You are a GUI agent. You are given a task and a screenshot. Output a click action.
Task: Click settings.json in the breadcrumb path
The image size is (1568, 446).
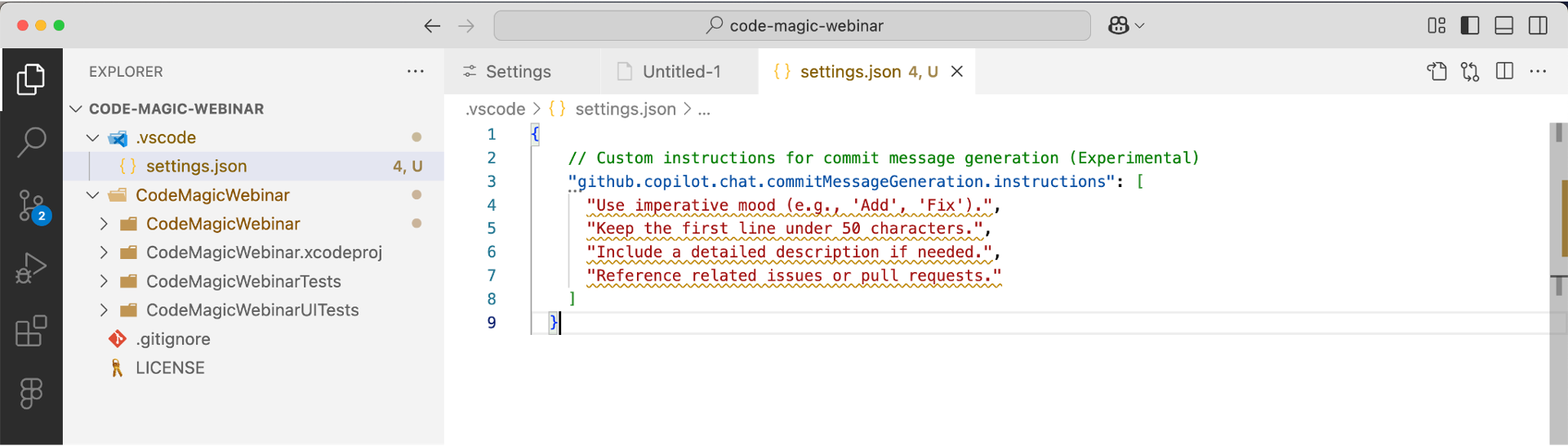coord(625,109)
